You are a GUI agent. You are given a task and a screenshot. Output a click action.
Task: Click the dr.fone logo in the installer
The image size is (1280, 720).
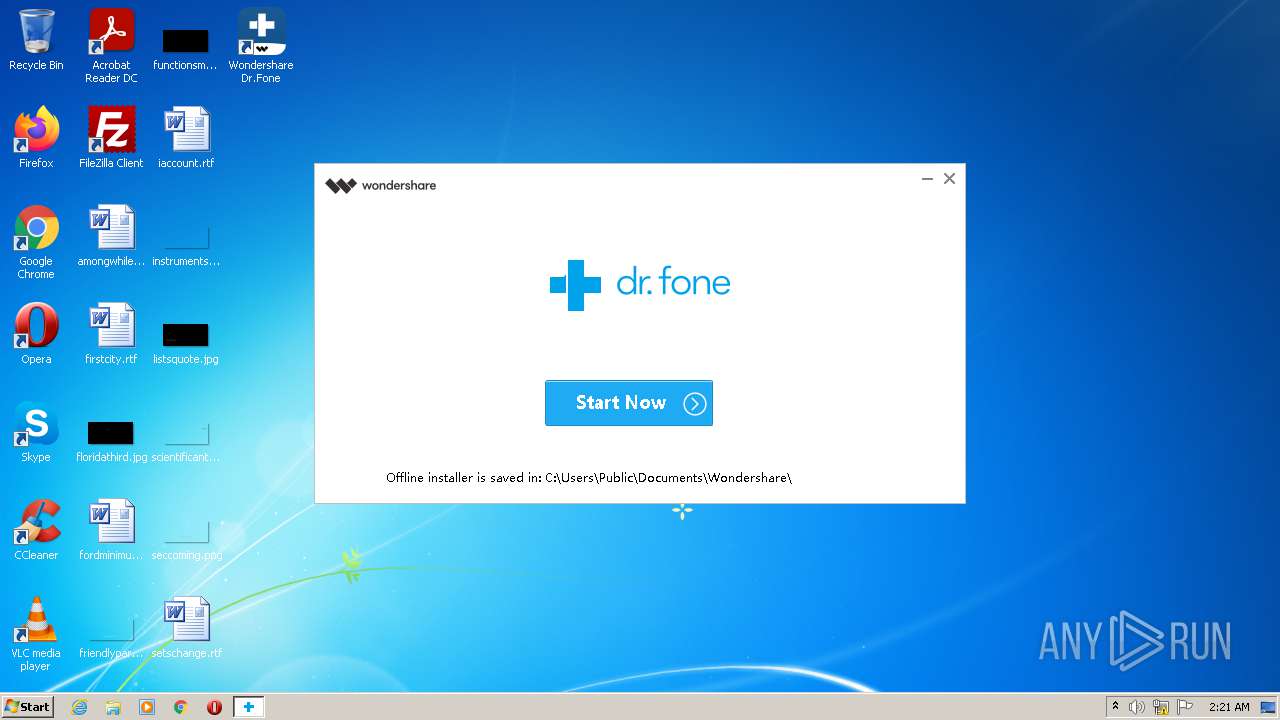(640, 285)
